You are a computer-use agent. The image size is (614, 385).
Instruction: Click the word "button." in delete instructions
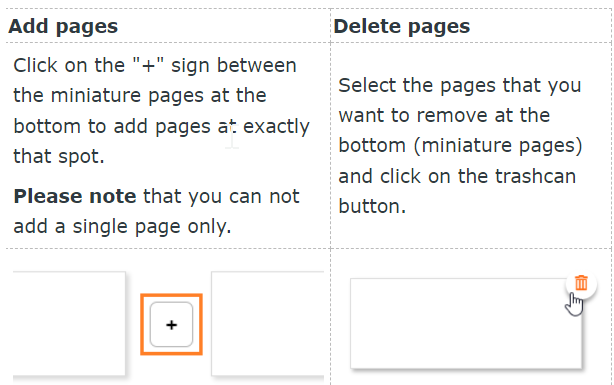(372, 206)
